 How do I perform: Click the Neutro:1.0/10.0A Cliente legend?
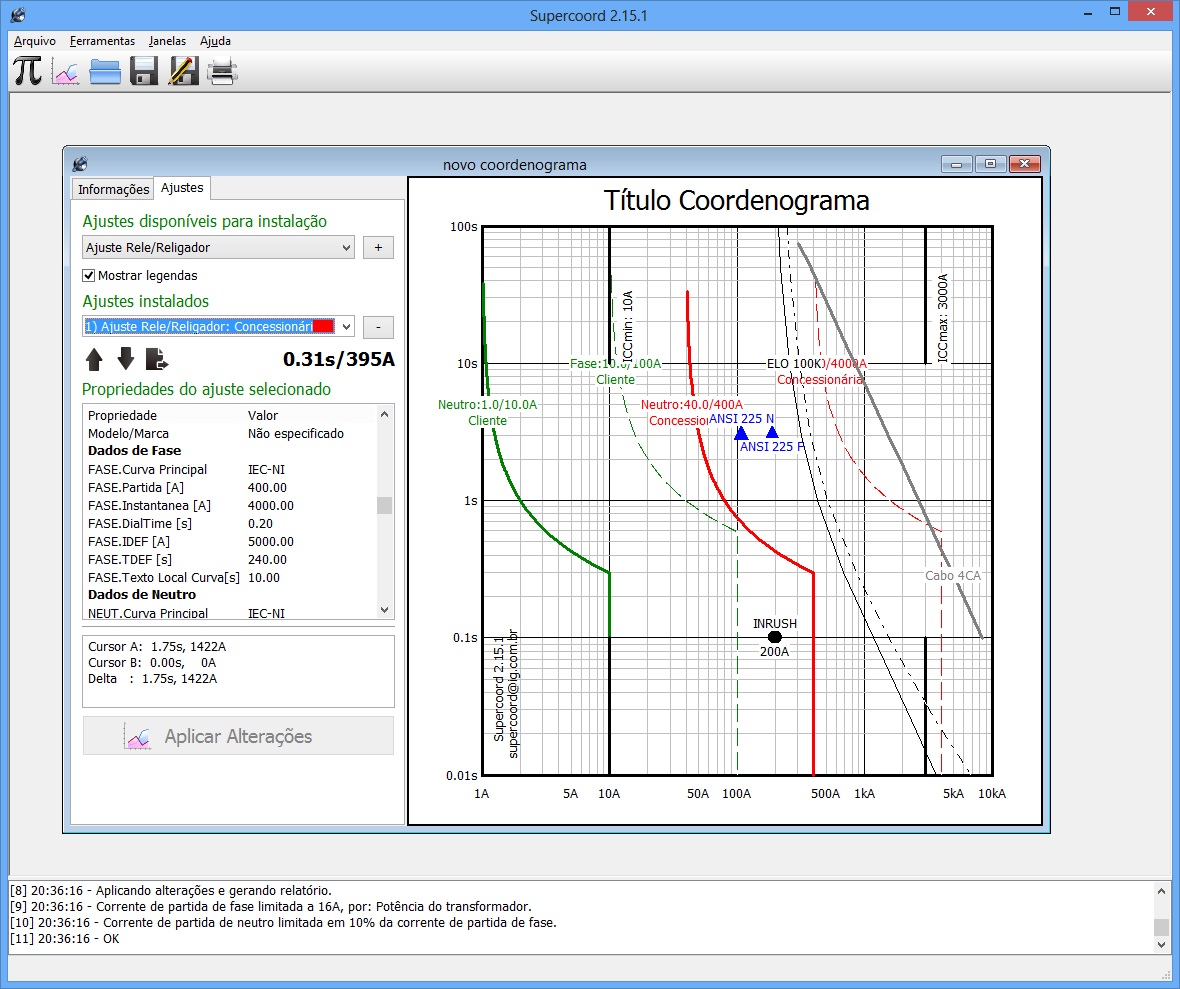(488, 412)
